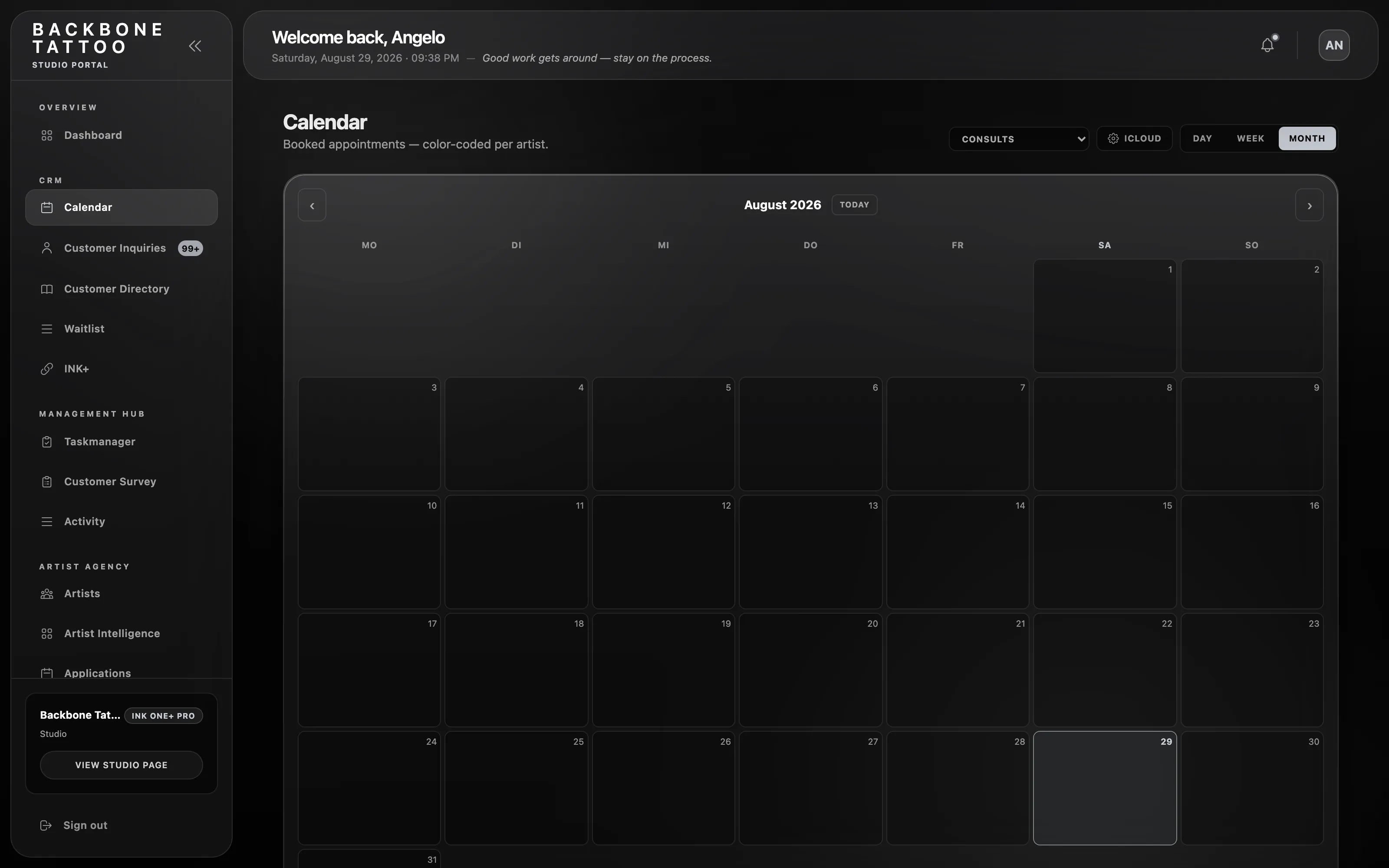Click the Waitlist list icon
The width and height of the screenshot is (1389, 868).
pyautogui.click(x=47, y=329)
